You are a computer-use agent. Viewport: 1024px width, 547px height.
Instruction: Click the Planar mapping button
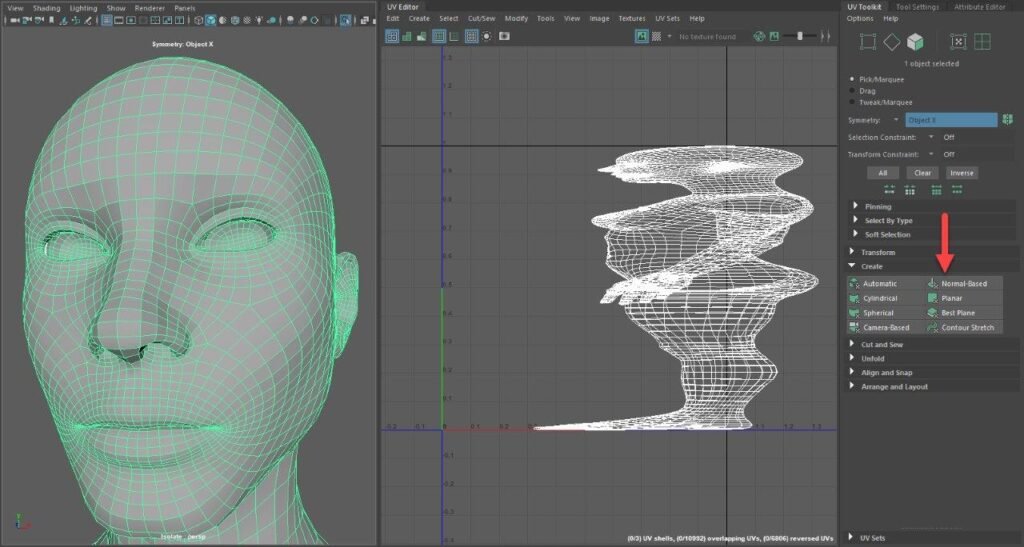[x=963, y=298]
